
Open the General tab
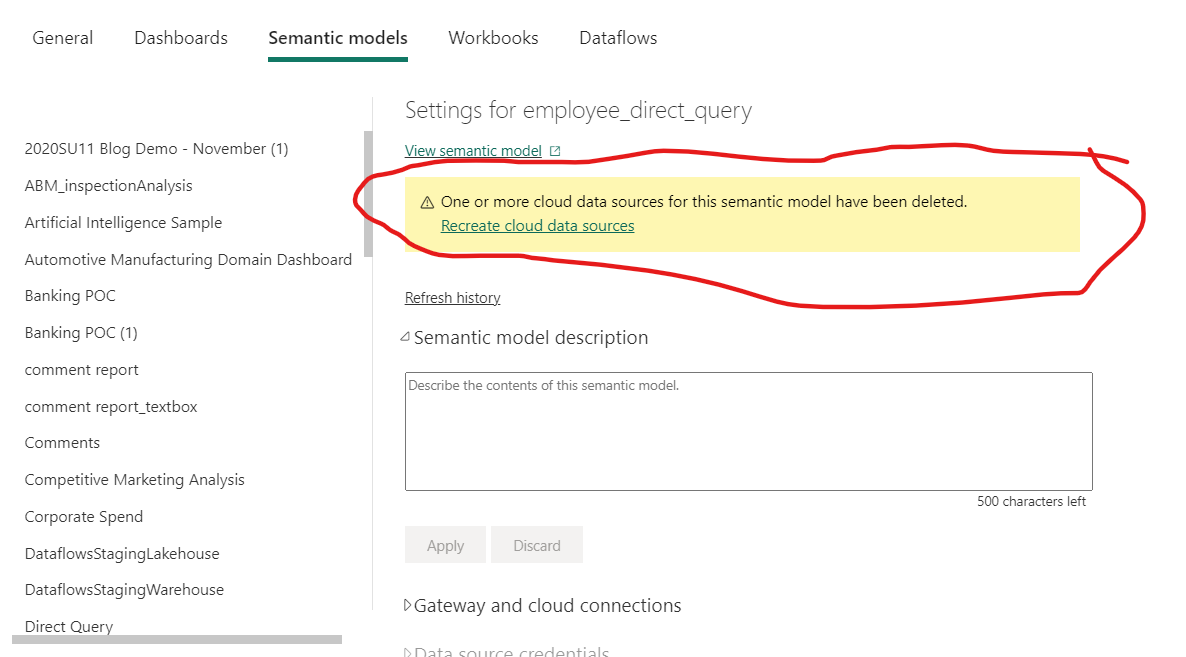(x=63, y=38)
